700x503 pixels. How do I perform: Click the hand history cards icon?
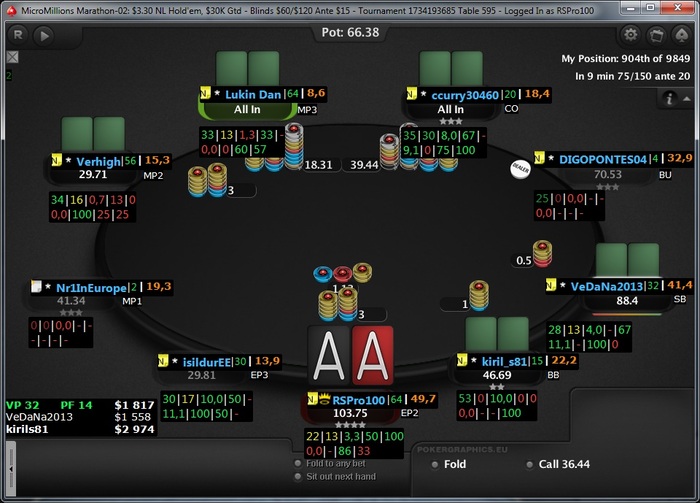[x=656, y=35]
